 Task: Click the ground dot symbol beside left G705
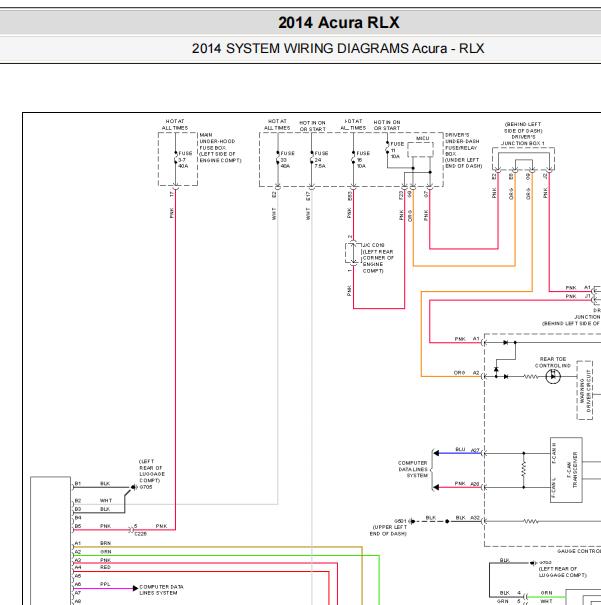tap(133, 487)
